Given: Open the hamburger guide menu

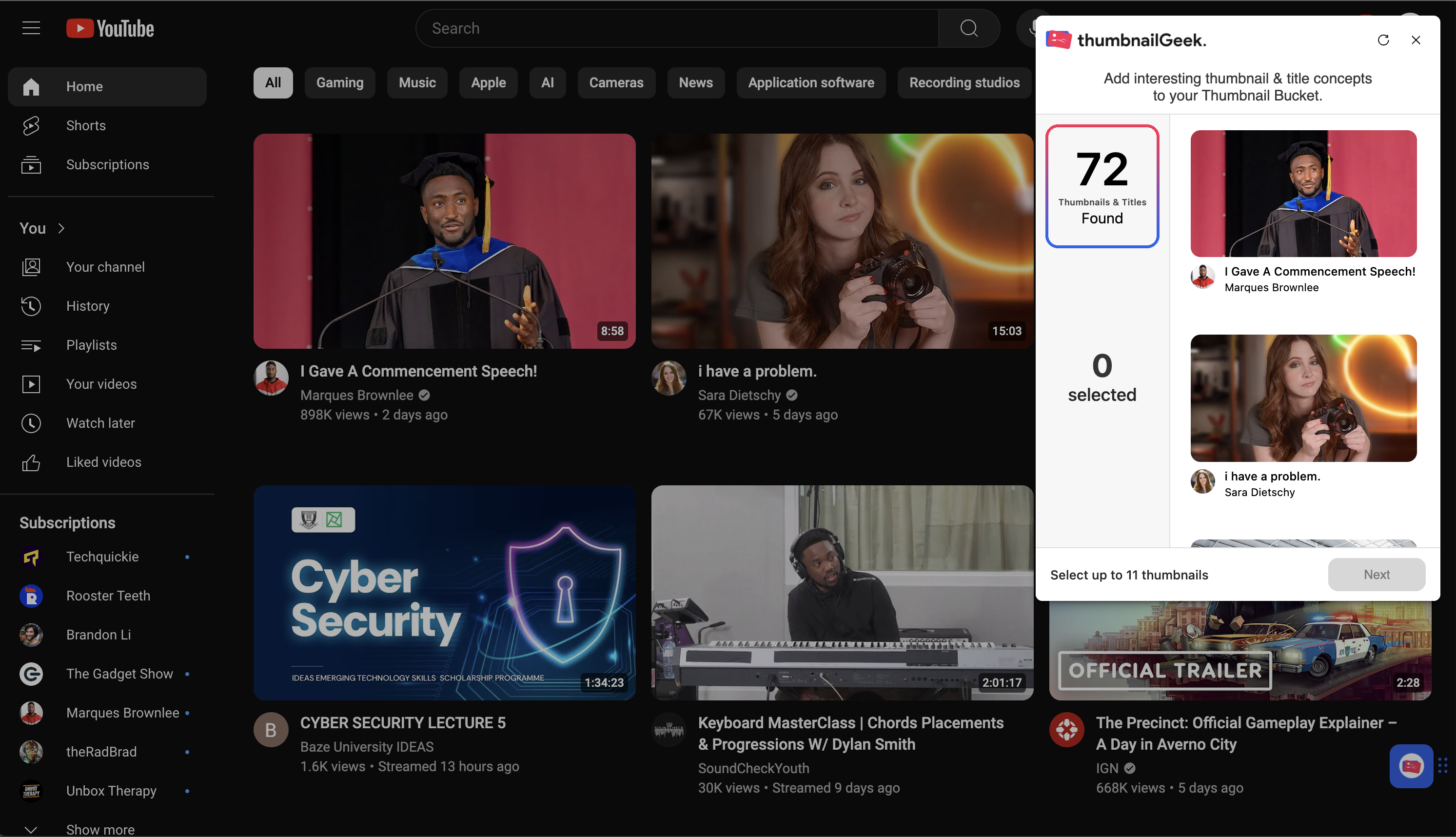Looking at the screenshot, I should pos(31,28).
